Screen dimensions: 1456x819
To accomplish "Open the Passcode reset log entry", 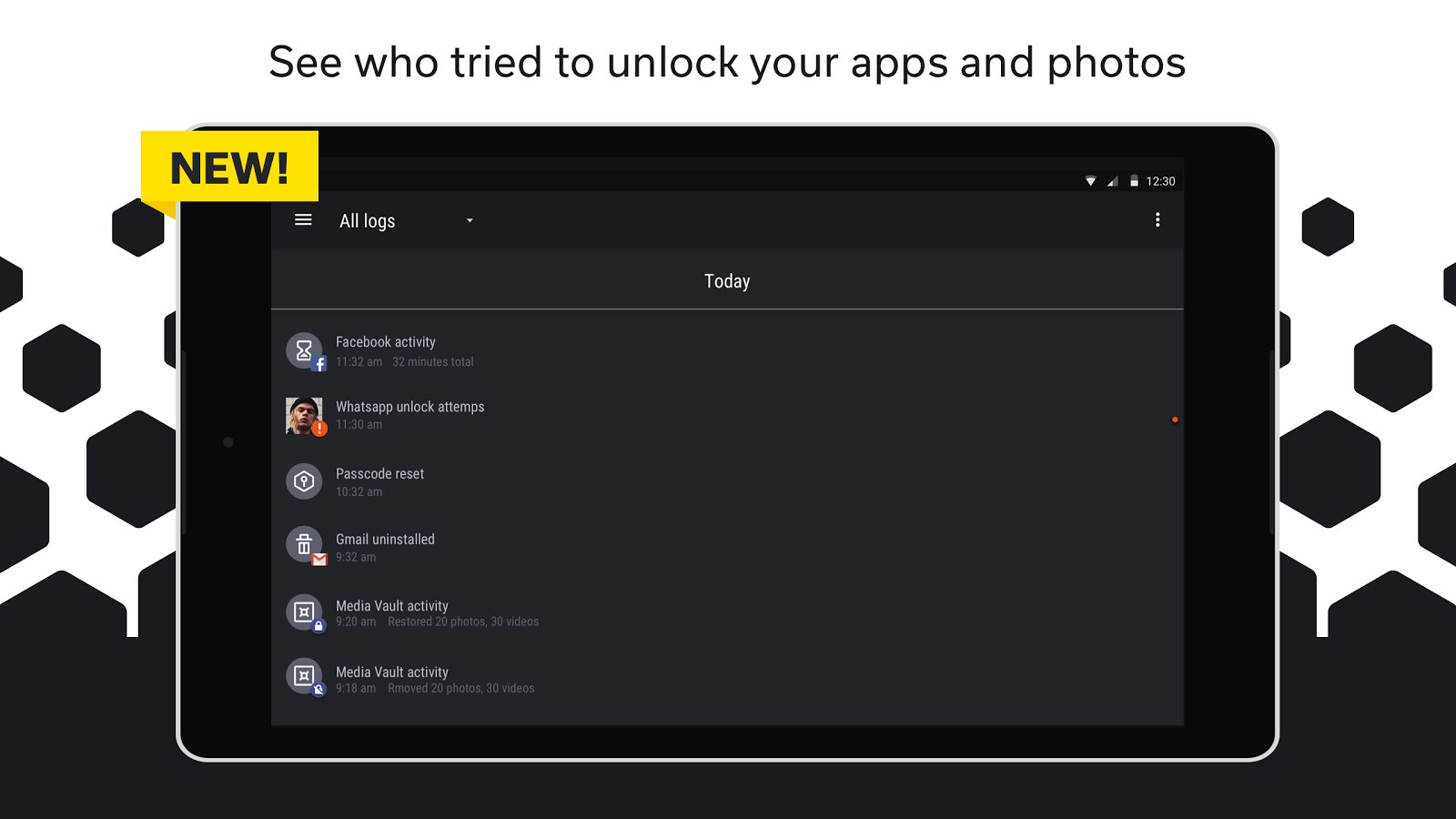I will [x=379, y=482].
